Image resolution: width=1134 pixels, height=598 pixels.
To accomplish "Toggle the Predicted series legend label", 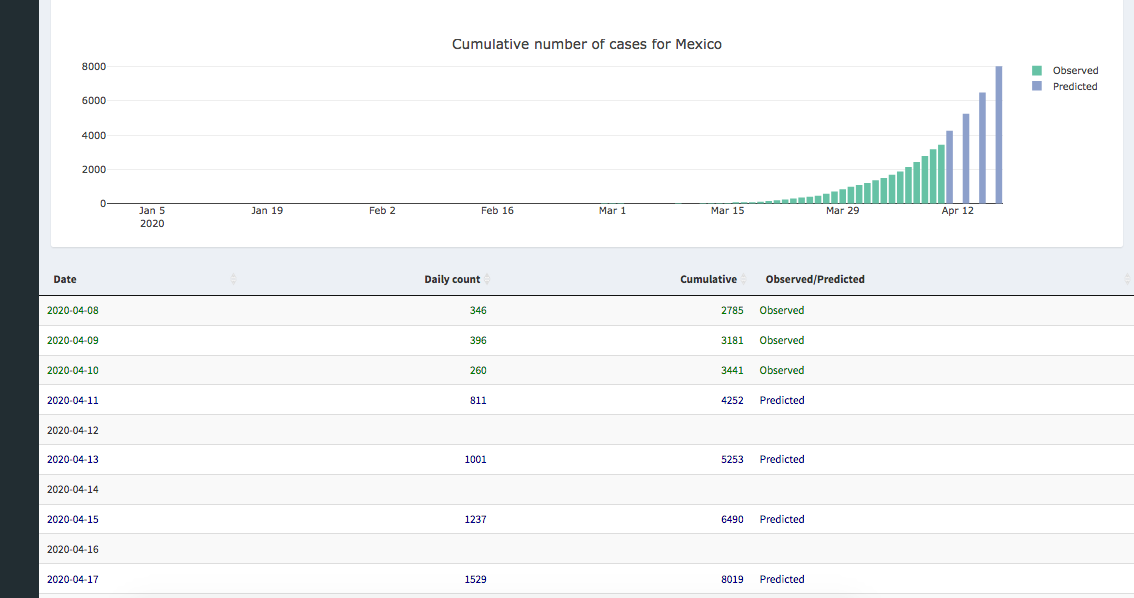I will point(1075,87).
